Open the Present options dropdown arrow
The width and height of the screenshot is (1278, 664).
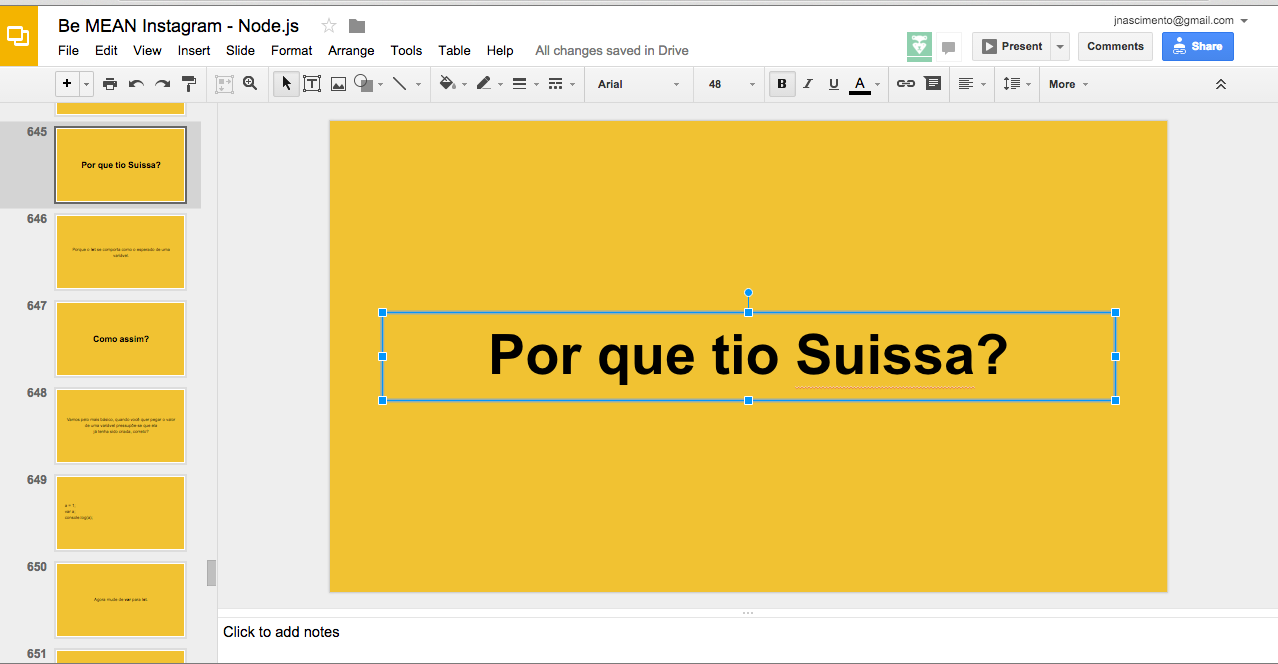click(x=1060, y=46)
